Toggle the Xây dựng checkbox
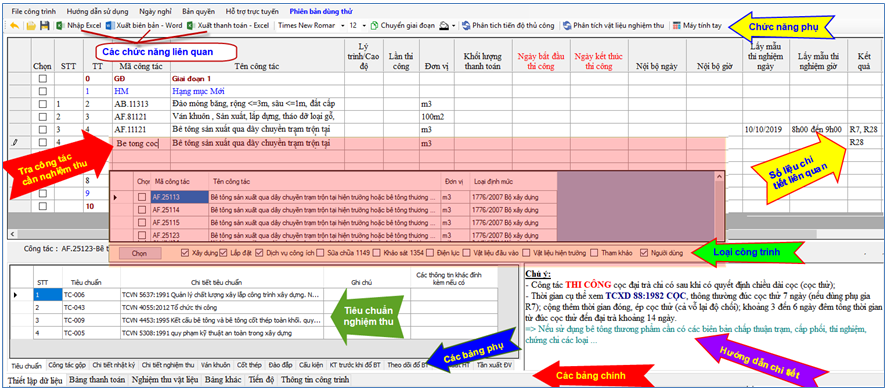Image resolution: width=888 pixels, height=390 pixels. point(185,252)
